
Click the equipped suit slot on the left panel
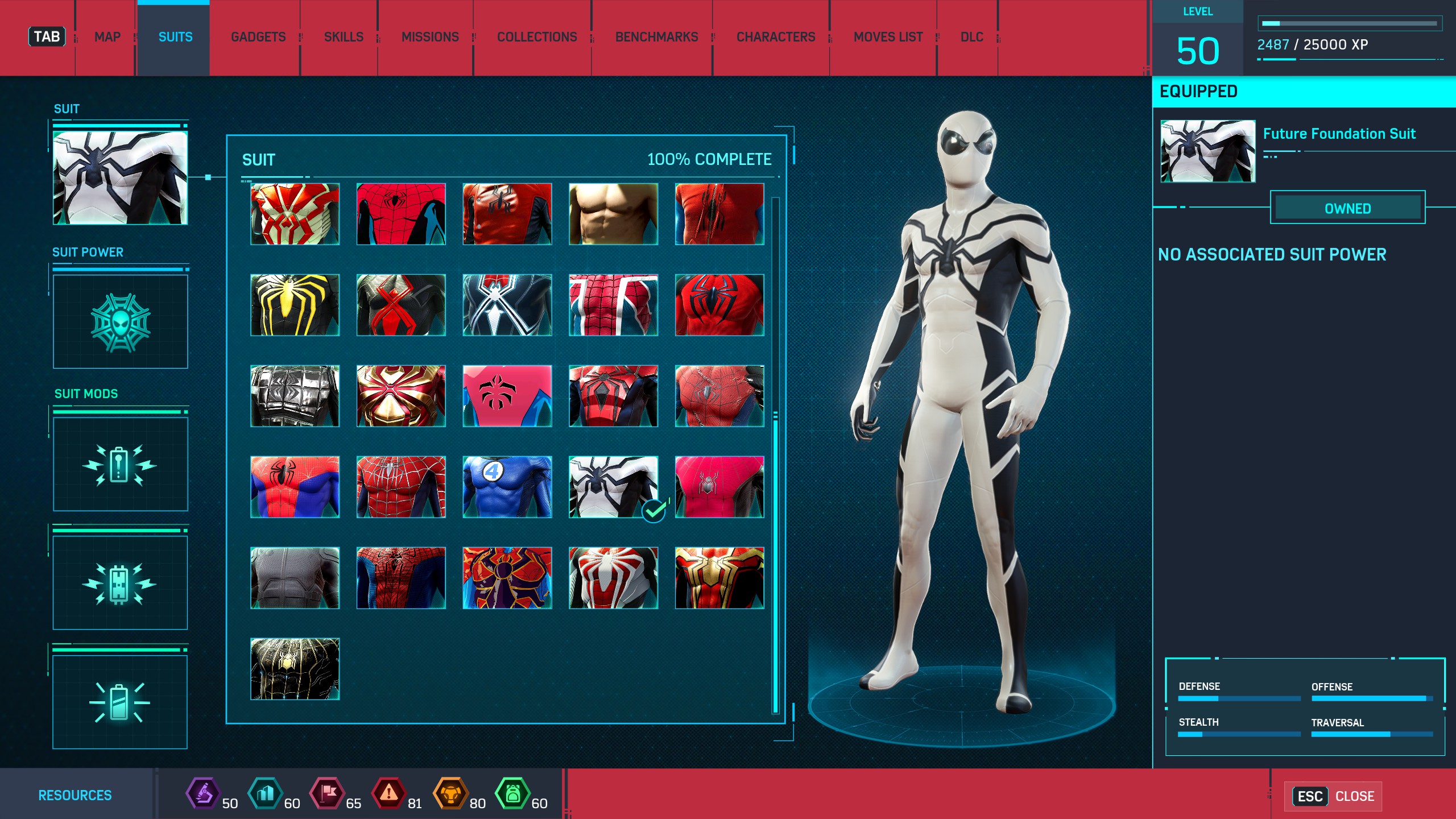click(120, 177)
